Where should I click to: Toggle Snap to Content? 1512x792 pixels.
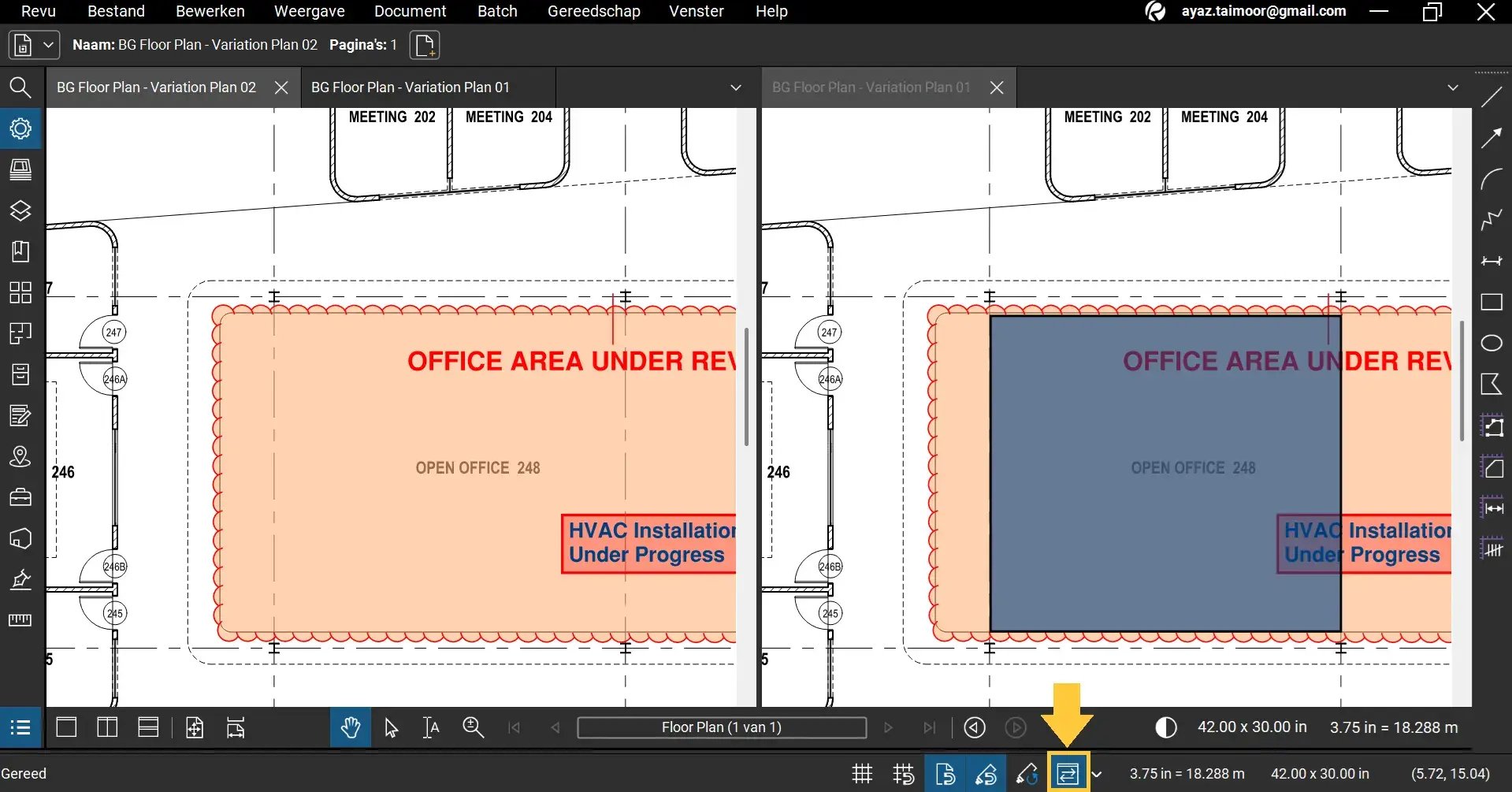pyautogui.click(x=945, y=774)
